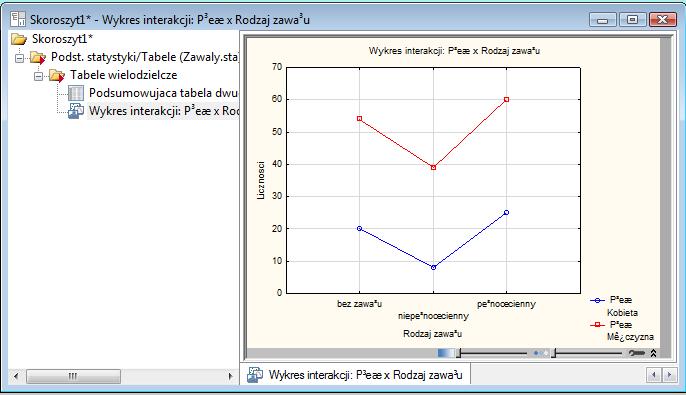The height and width of the screenshot is (395, 686).
Task: Collapse the Tabele wielodzielcze tree node
Action: pos(38,76)
